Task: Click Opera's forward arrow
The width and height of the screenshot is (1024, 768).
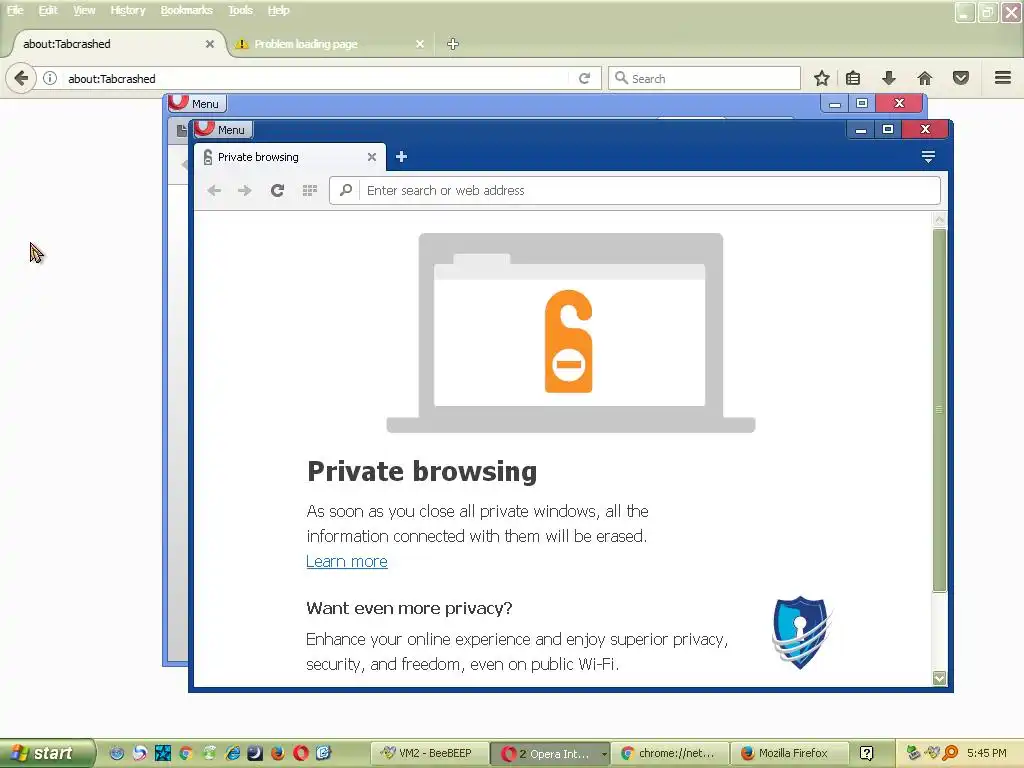Action: [x=245, y=190]
